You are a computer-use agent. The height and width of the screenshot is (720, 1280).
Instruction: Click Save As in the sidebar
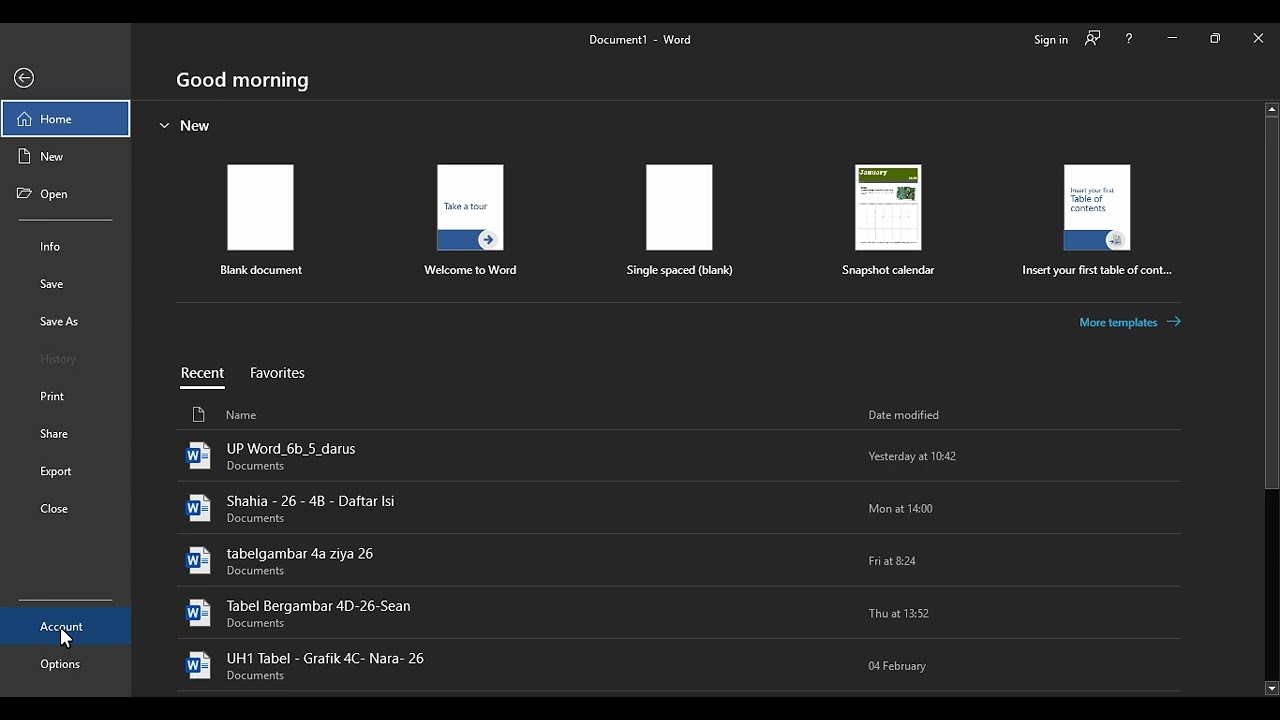[x=66, y=321]
